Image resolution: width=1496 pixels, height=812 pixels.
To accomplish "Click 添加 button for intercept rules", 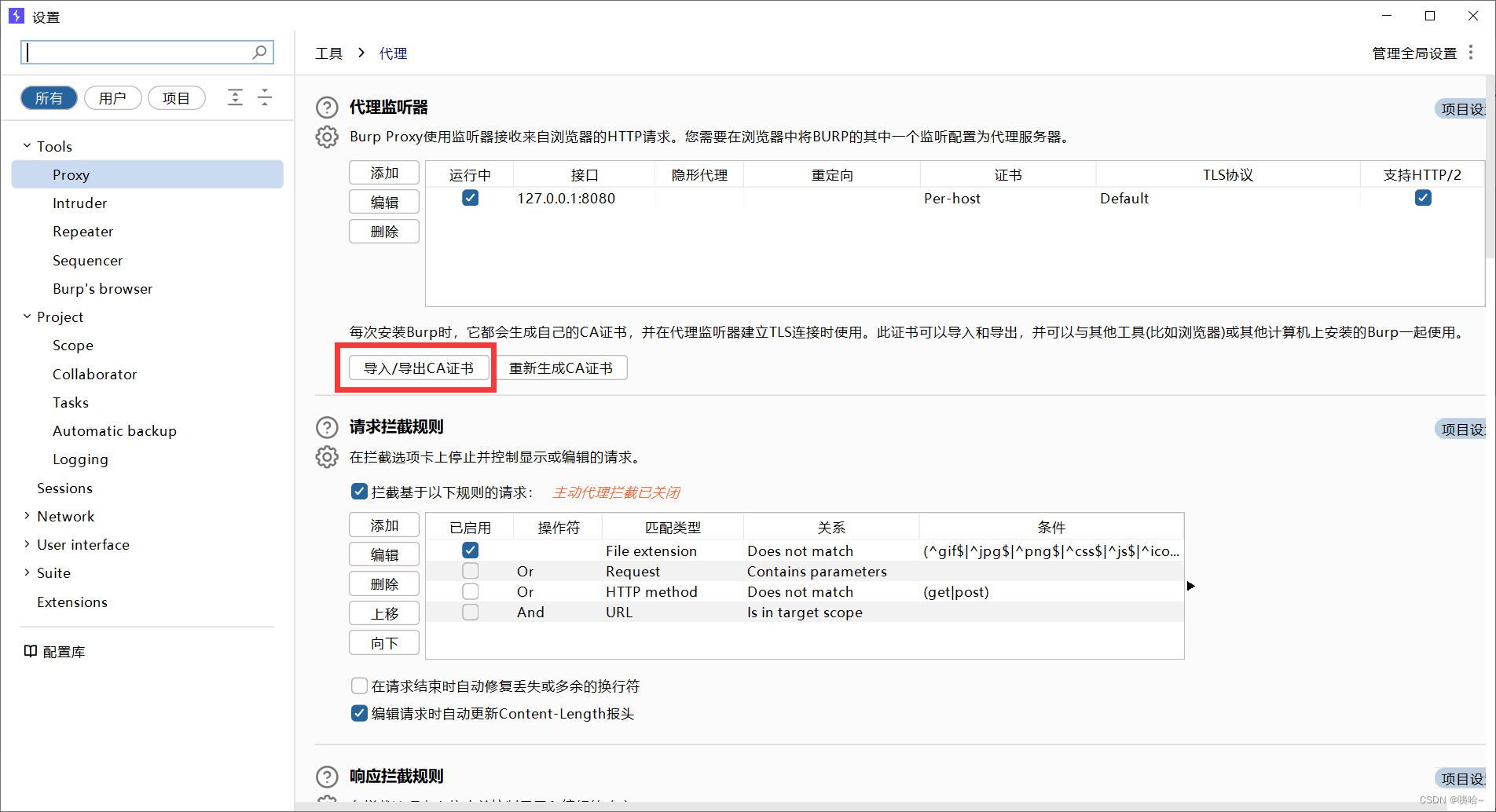I will (384, 525).
